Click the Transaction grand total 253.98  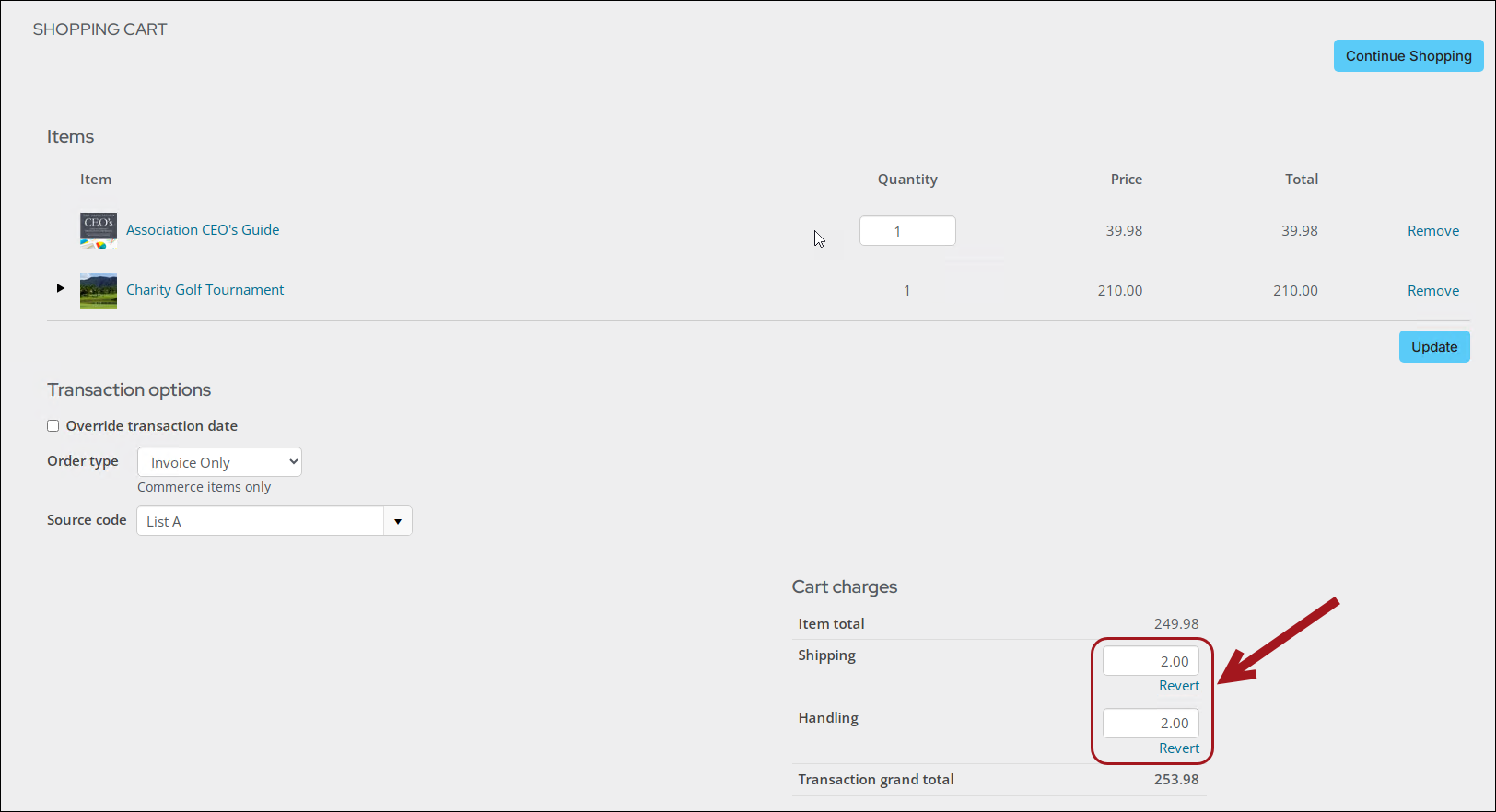[x=1176, y=780]
